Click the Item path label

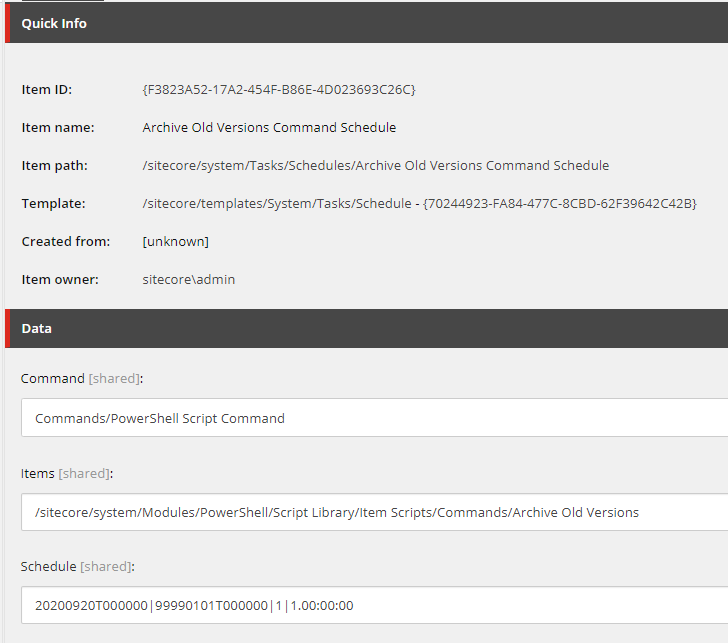[x=55, y=165]
